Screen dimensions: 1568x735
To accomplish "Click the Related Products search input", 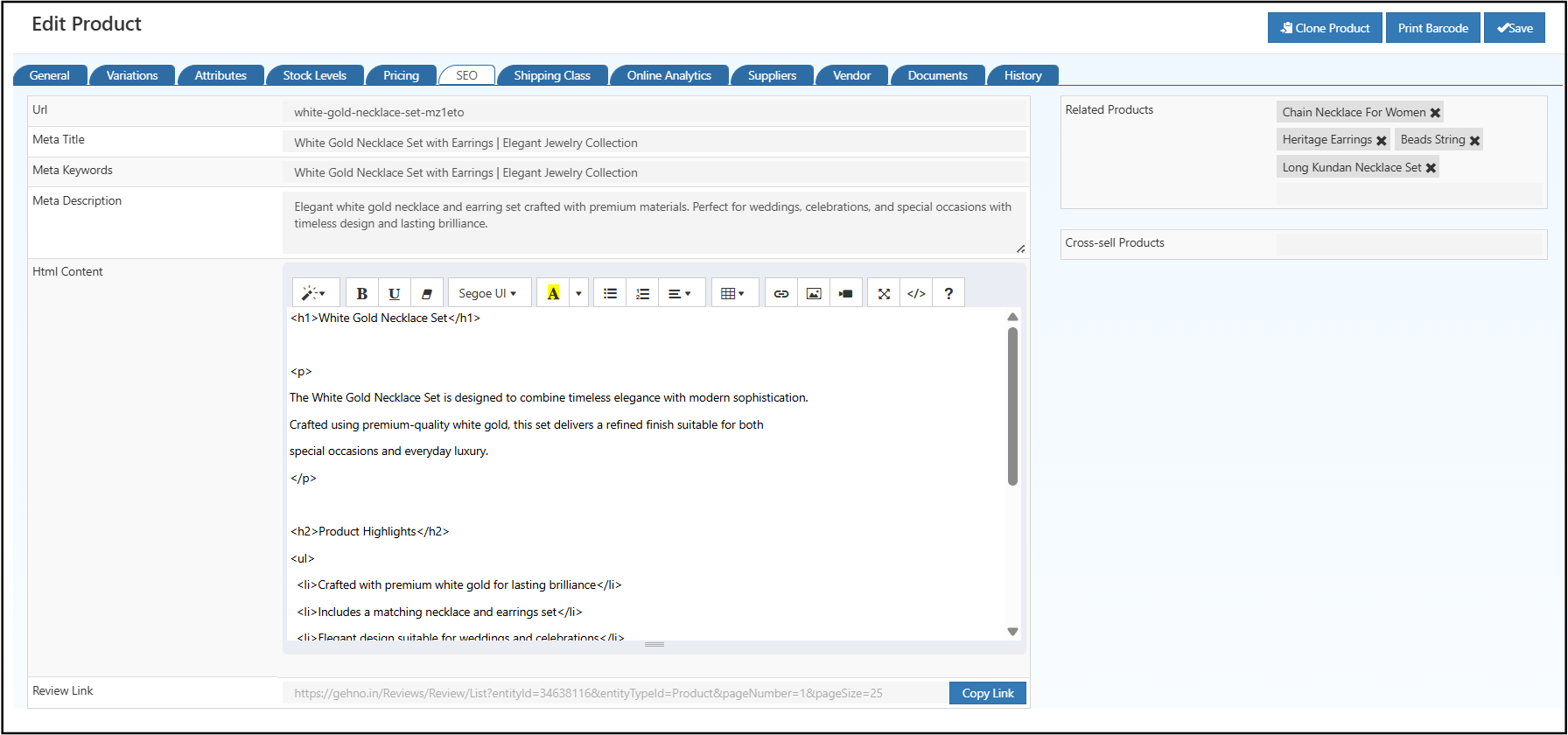I will [1409, 193].
